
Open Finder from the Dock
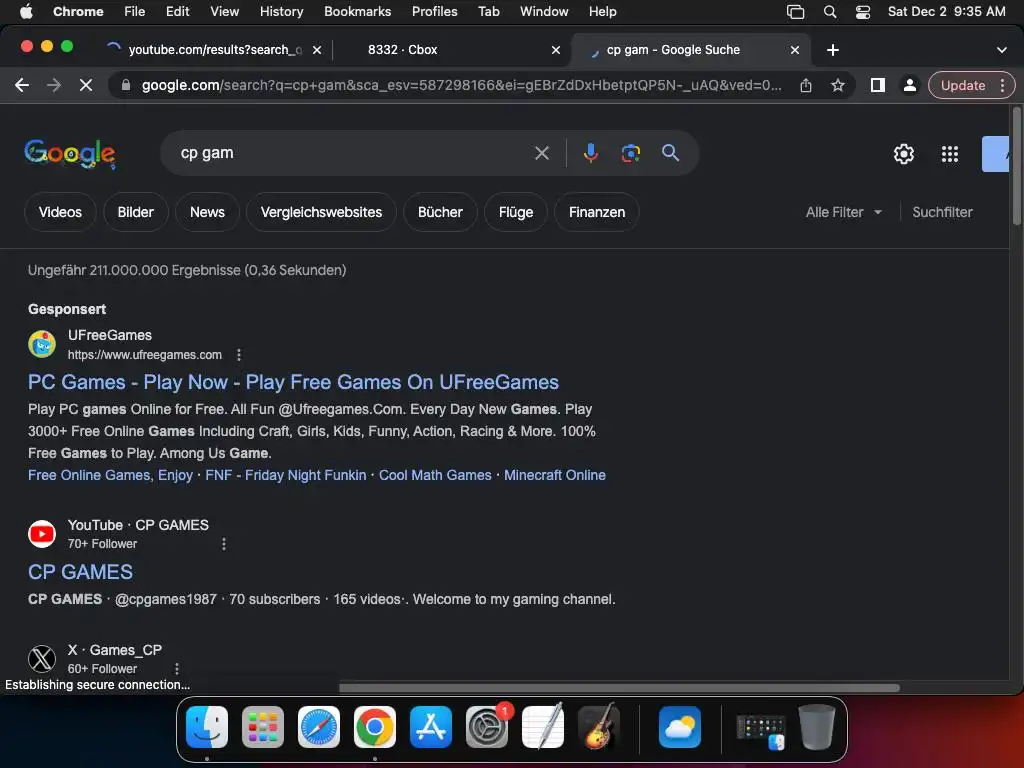tap(207, 727)
